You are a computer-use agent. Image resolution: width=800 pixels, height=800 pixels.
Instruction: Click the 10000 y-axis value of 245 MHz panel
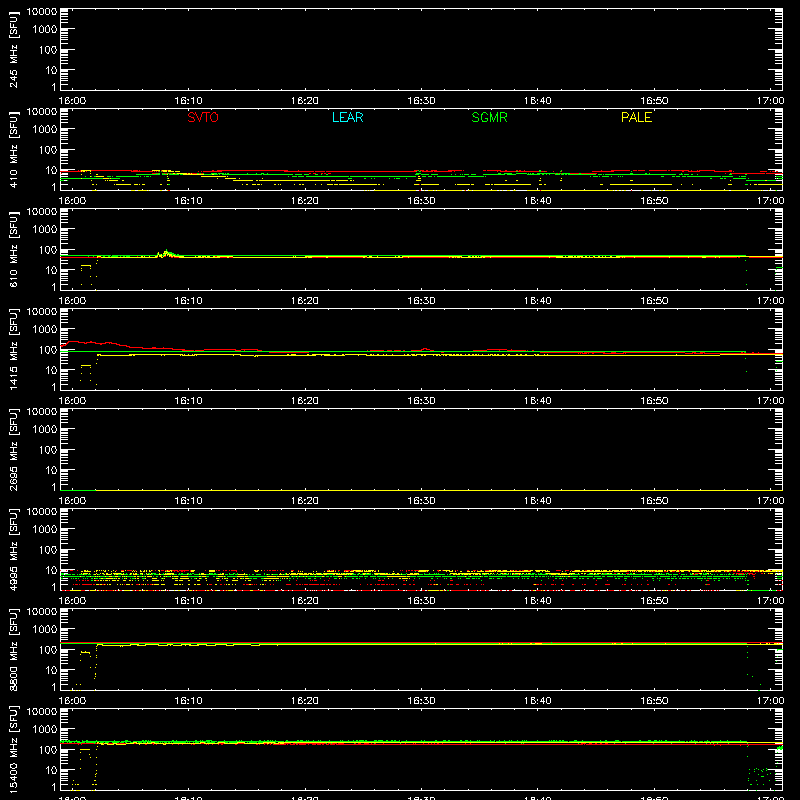(42, 12)
